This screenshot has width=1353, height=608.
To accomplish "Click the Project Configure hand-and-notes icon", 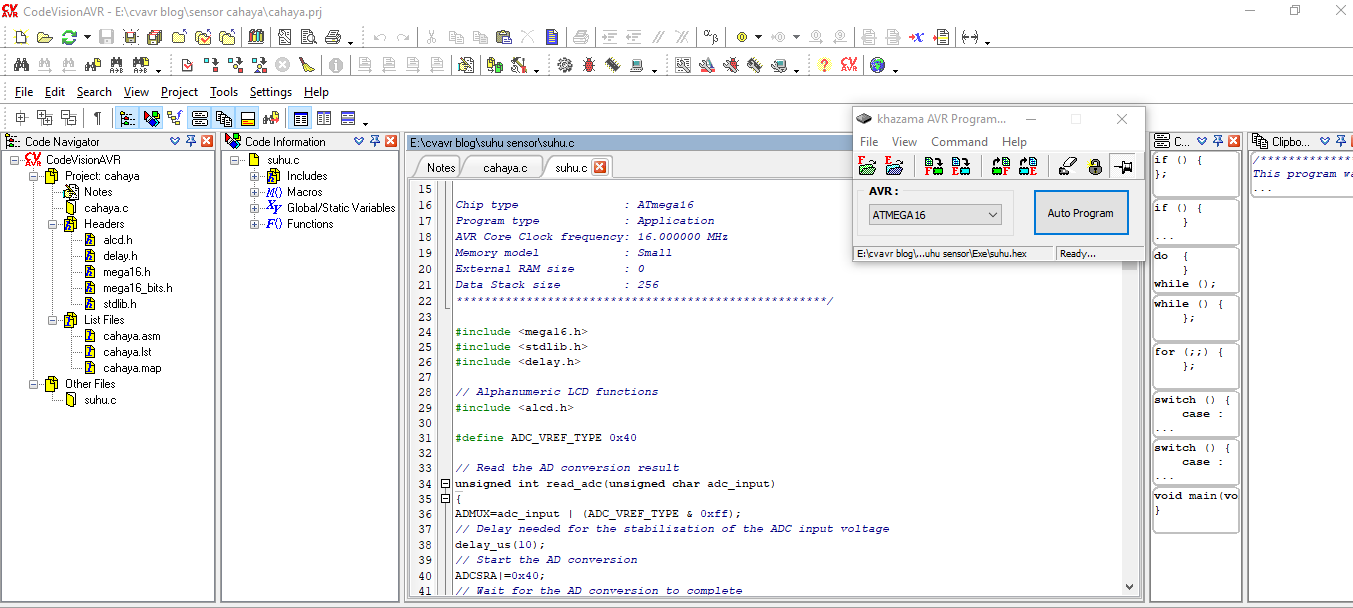I will pyautogui.click(x=466, y=65).
